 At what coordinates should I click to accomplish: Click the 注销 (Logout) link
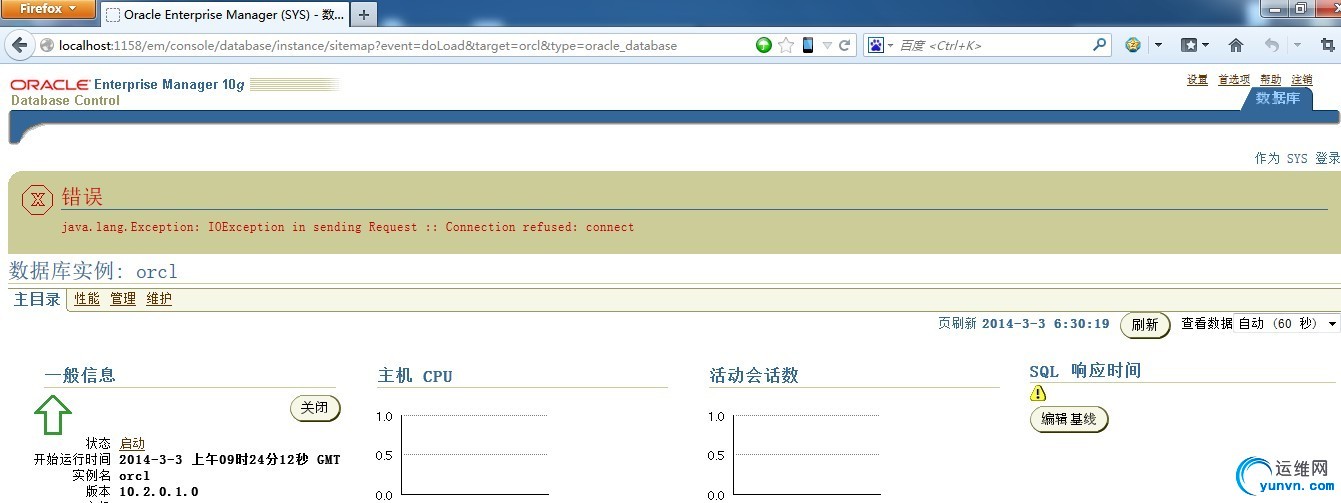point(1302,80)
